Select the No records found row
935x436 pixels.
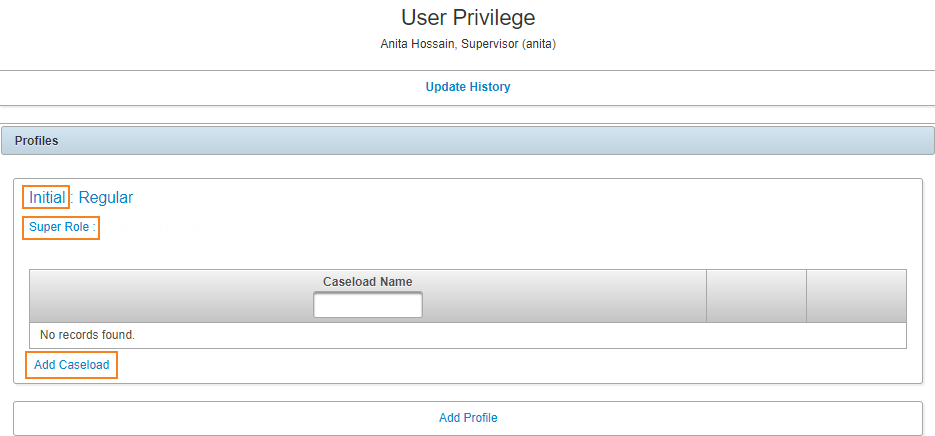point(468,335)
